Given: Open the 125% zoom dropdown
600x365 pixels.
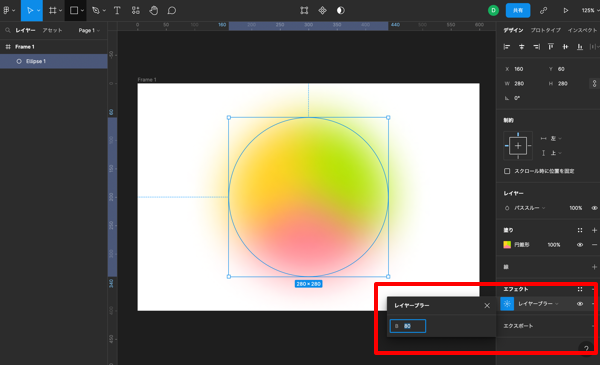Looking at the screenshot, I should pyautogui.click(x=589, y=10).
